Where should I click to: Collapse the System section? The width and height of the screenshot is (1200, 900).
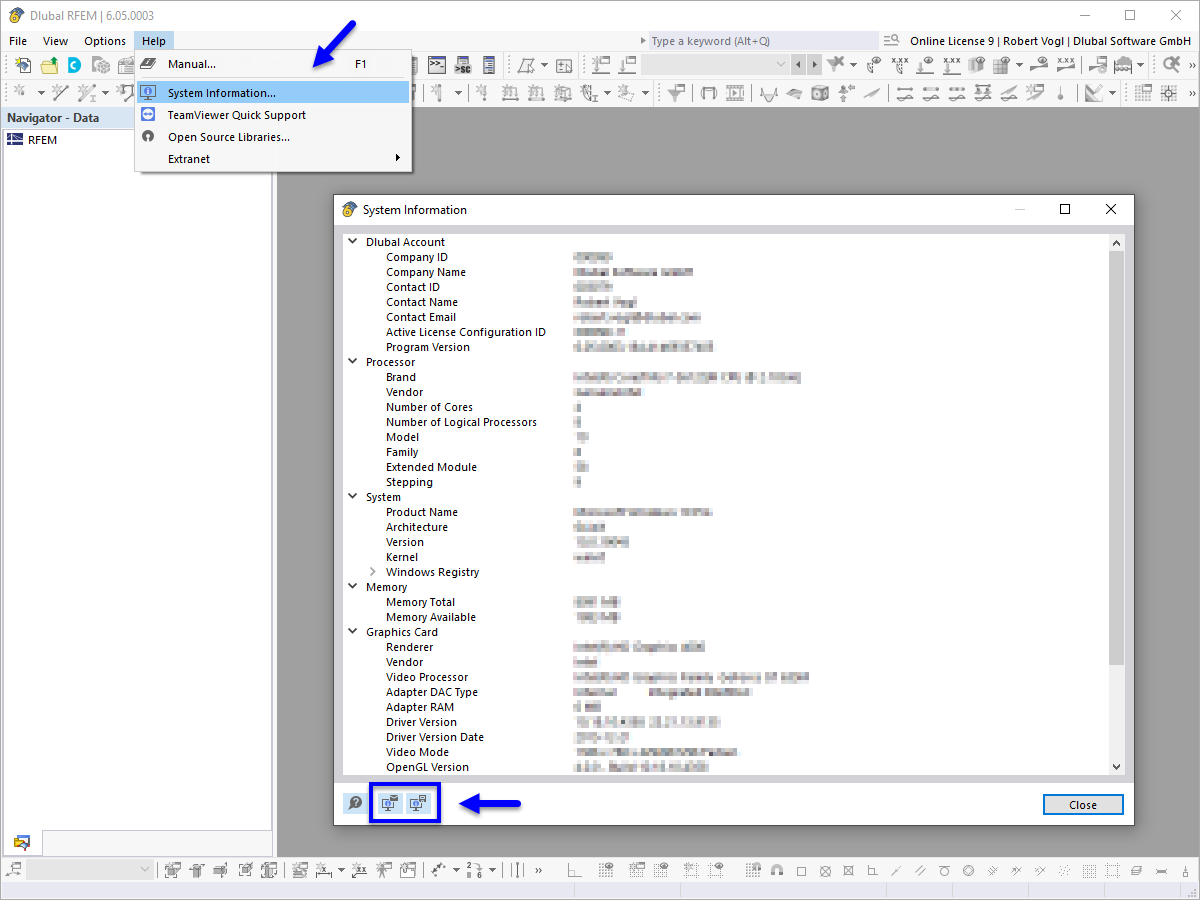click(x=352, y=497)
